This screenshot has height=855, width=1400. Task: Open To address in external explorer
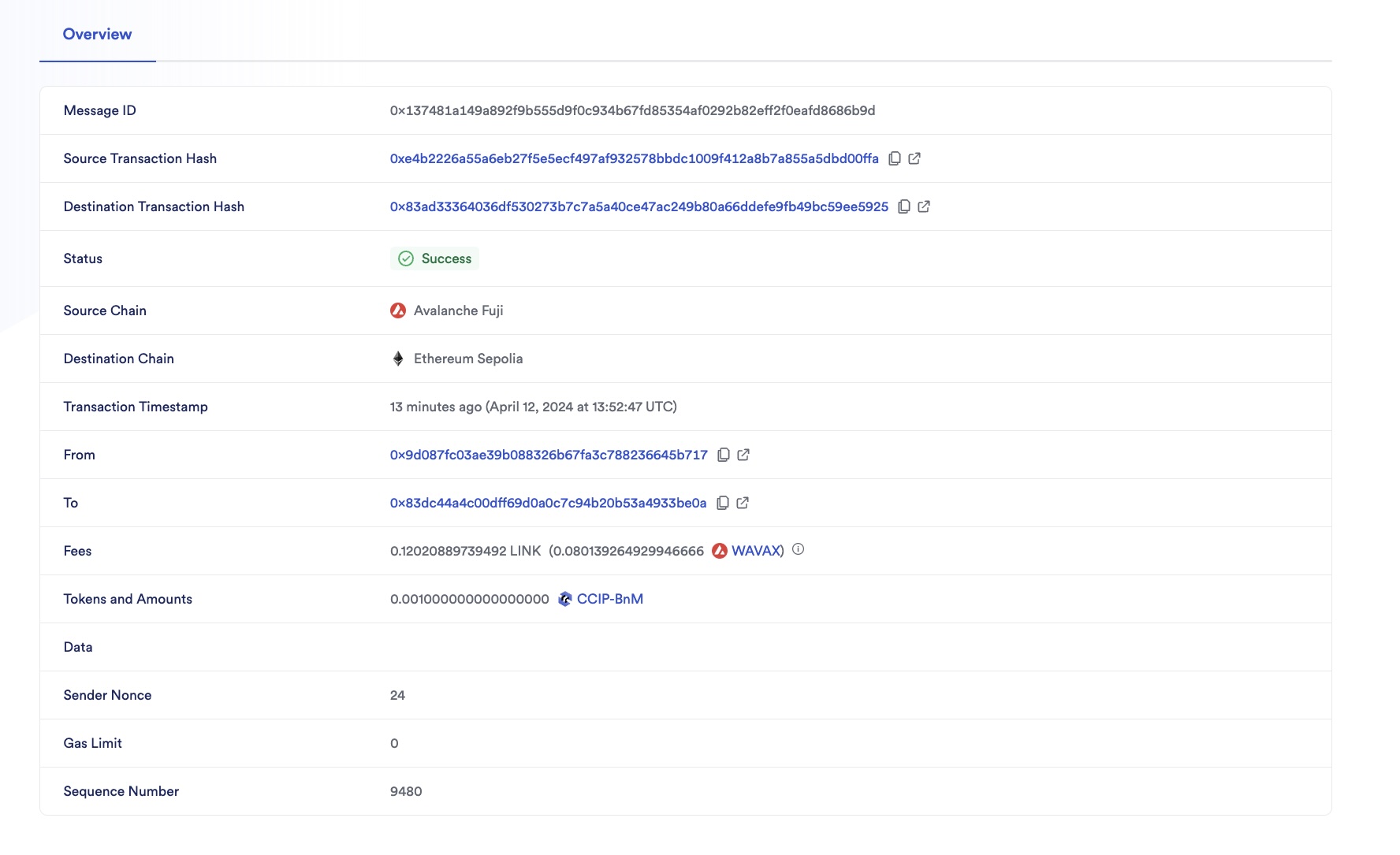tap(743, 503)
